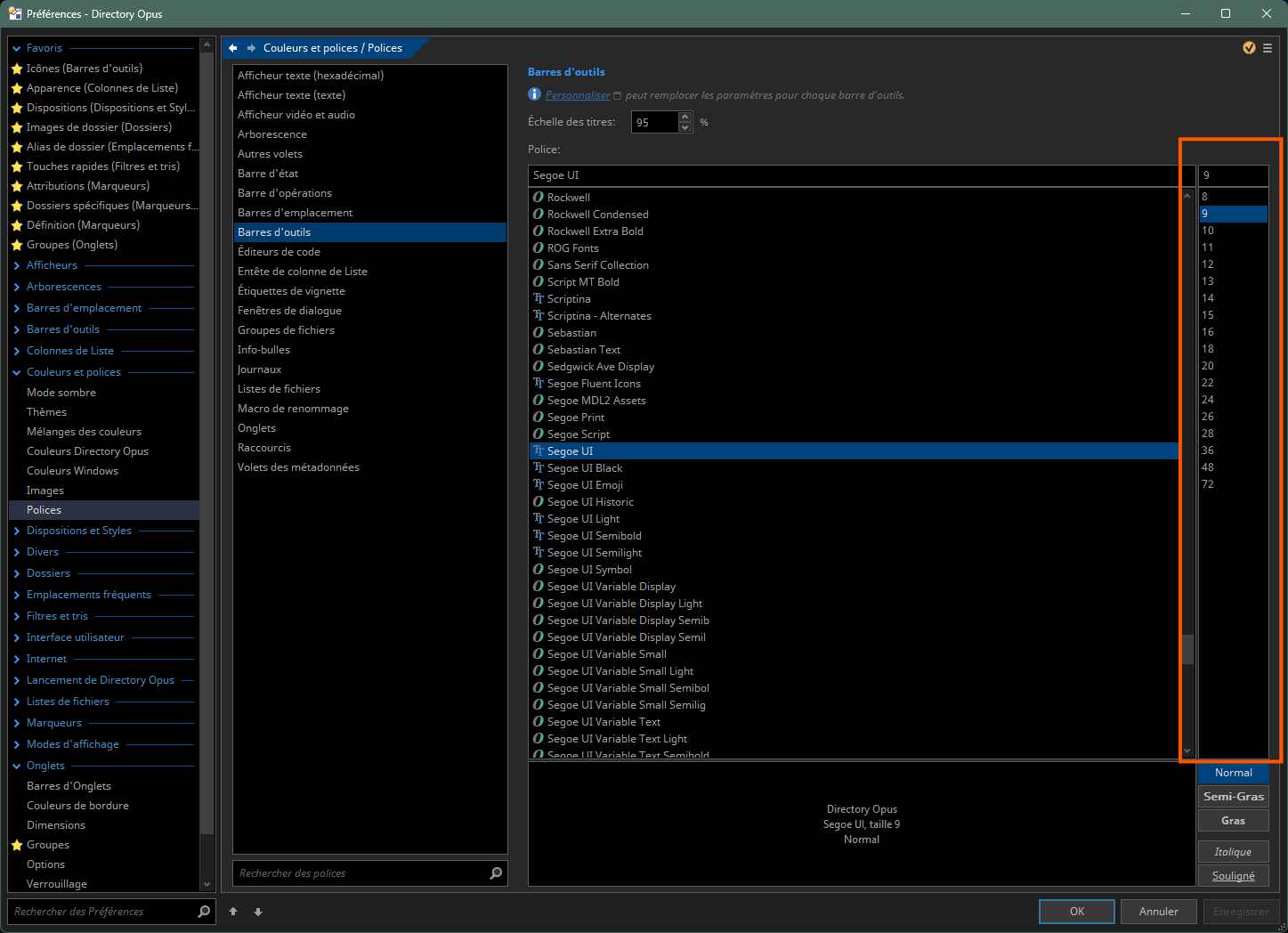Toggle the Semi-Gras weight button

click(x=1233, y=797)
